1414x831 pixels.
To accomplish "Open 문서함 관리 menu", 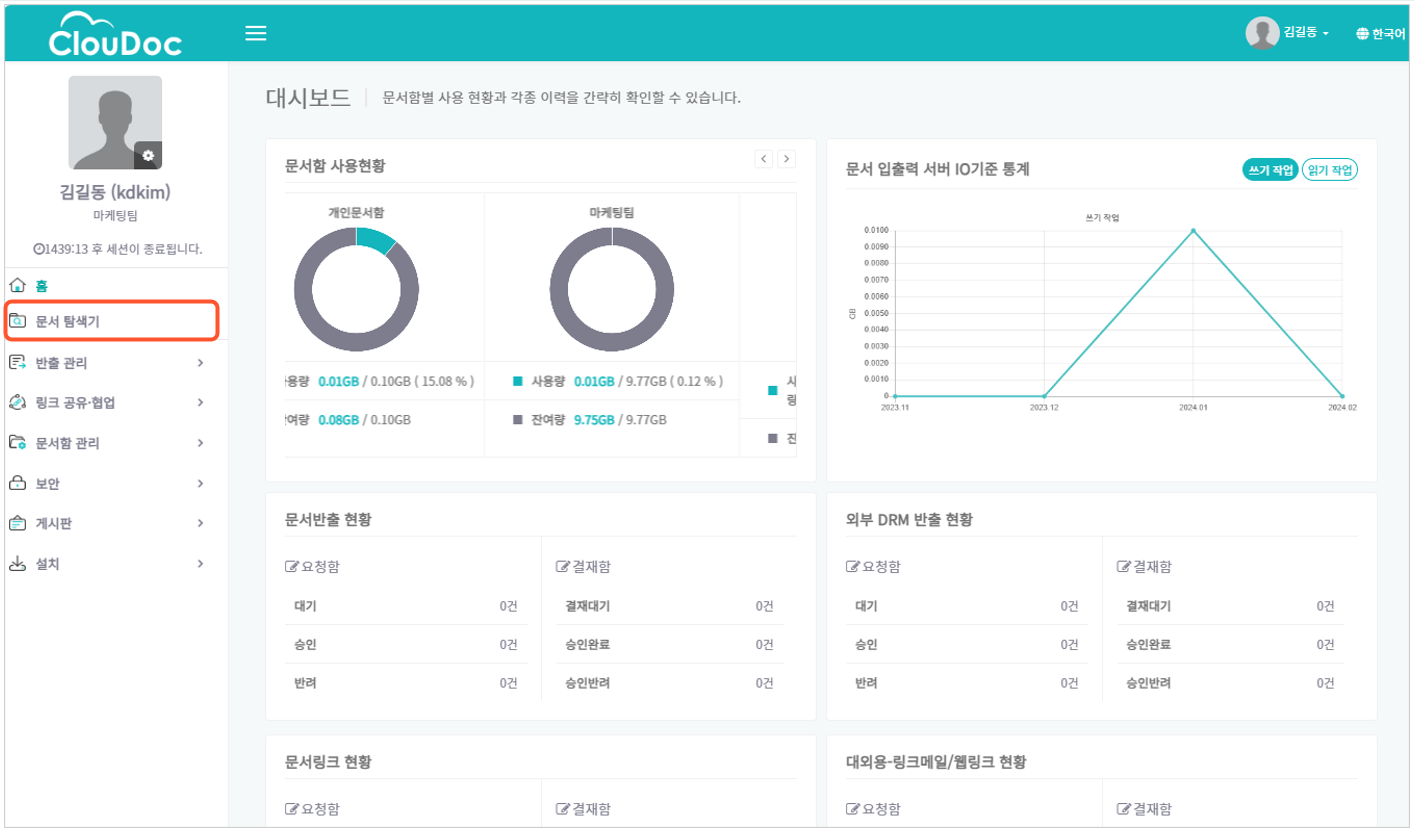I will click(x=67, y=442).
